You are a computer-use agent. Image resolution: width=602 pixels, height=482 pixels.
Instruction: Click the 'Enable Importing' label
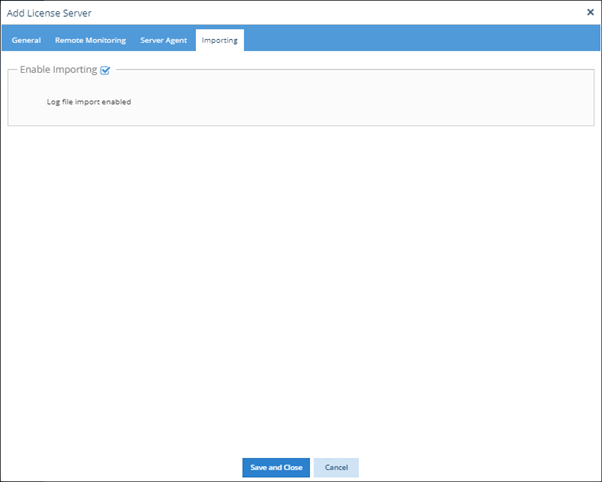coord(58,70)
